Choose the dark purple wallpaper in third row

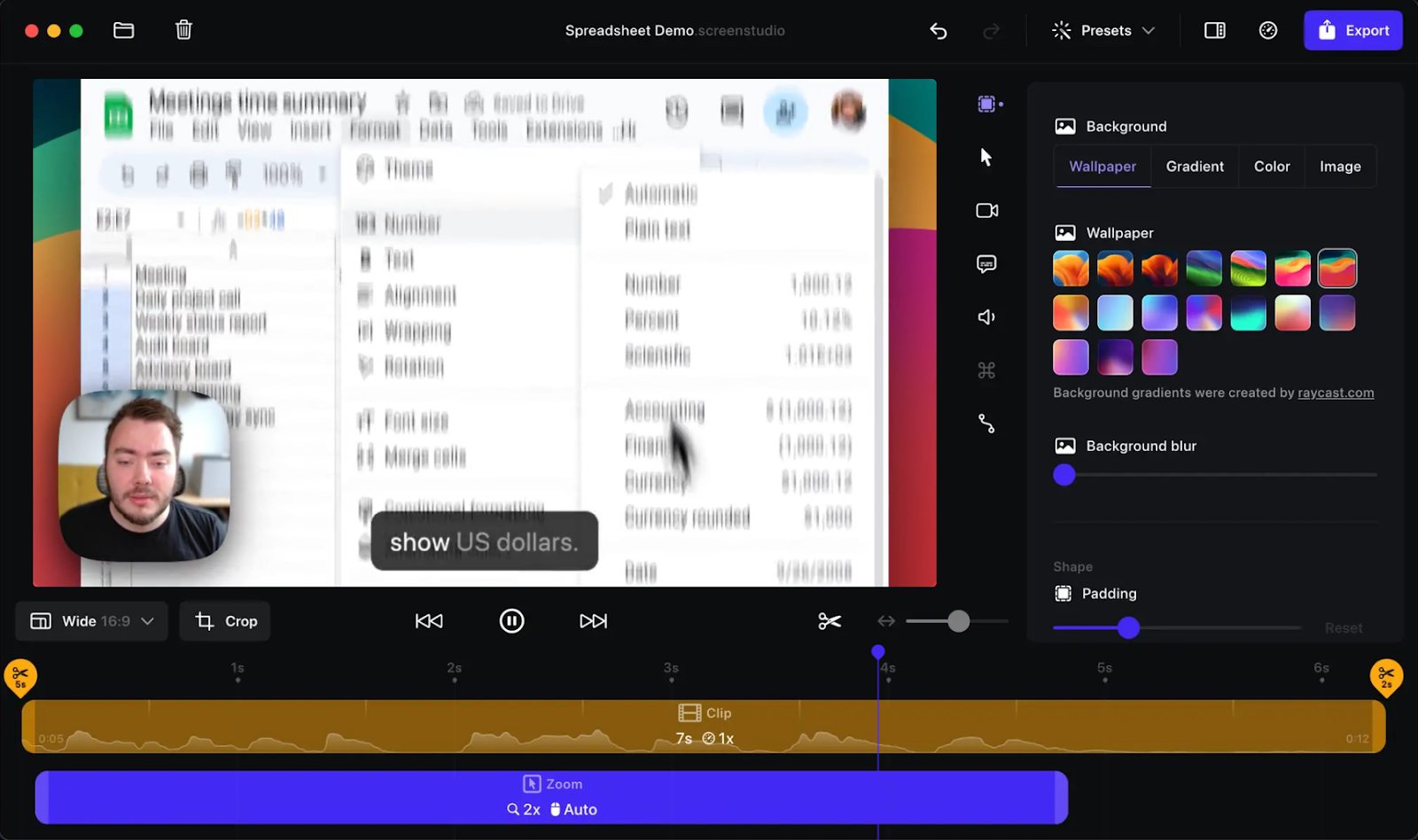point(1115,357)
